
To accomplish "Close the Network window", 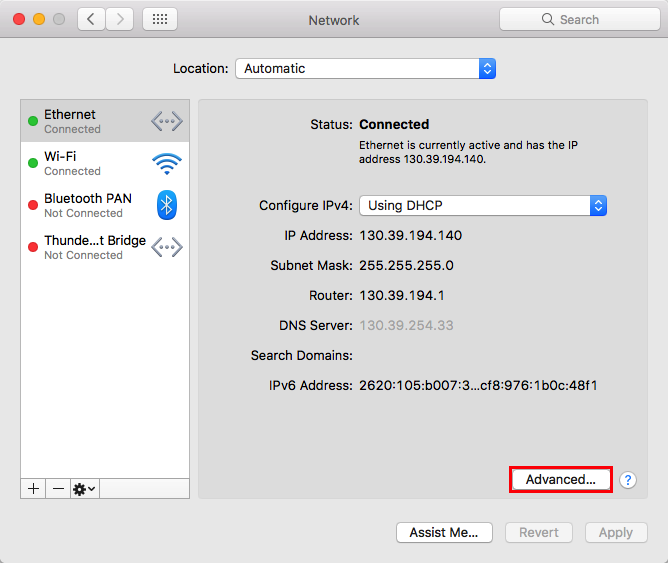I will click(x=19, y=19).
